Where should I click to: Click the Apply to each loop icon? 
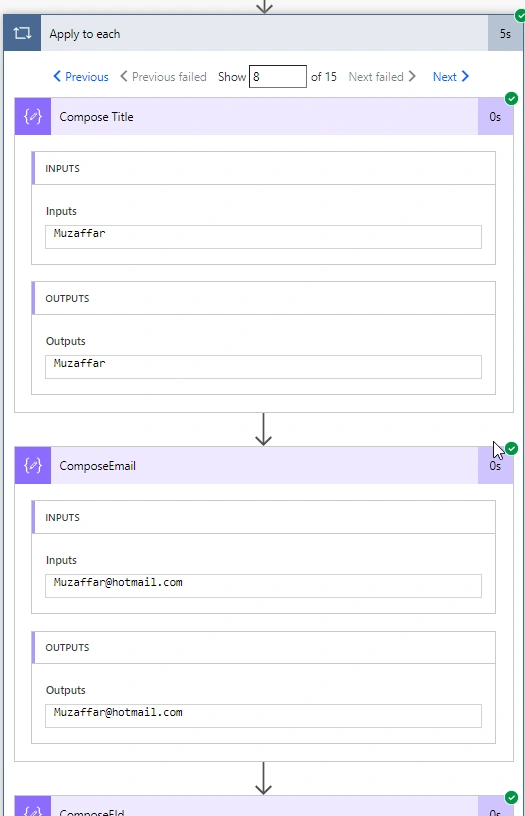coord(22,33)
